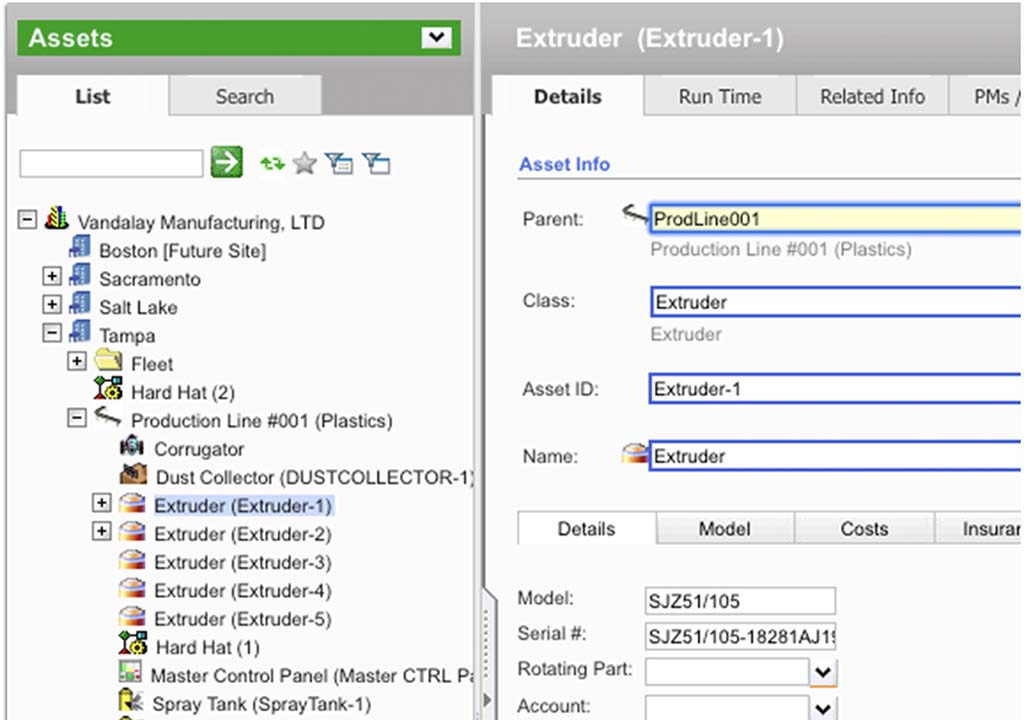Click the Dust Collector asset icon
This screenshot has height=720, width=1024.
point(133,476)
